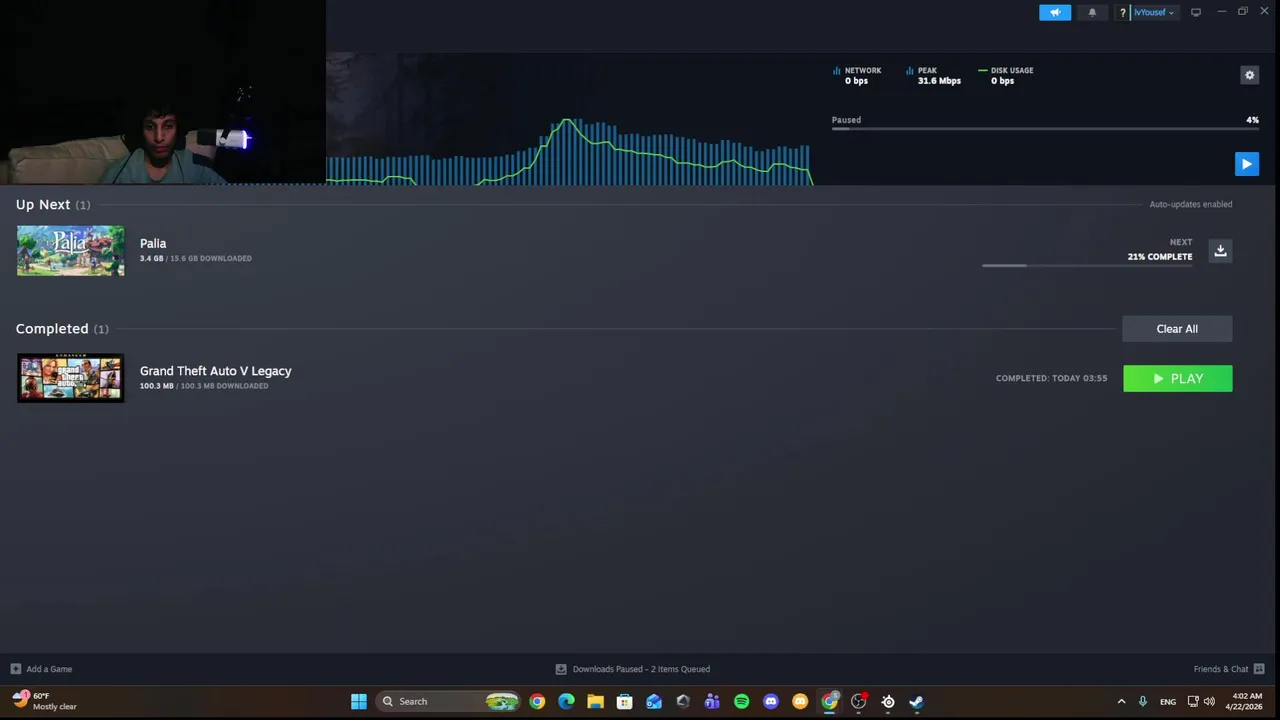Open the purple Discord taskbar icon
This screenshot has height=720, width=1280.
click(770, 701)
